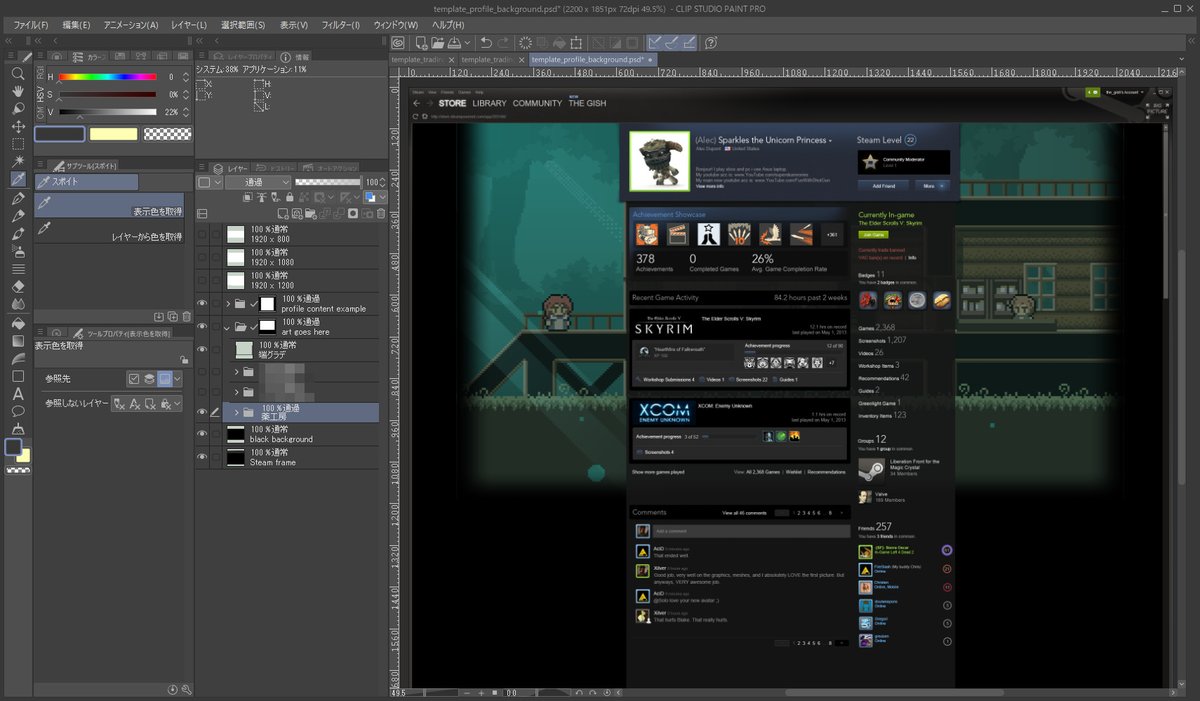
Task: Select the Eyedropper tool in the toolbar
Action: (x=18, y=179)
